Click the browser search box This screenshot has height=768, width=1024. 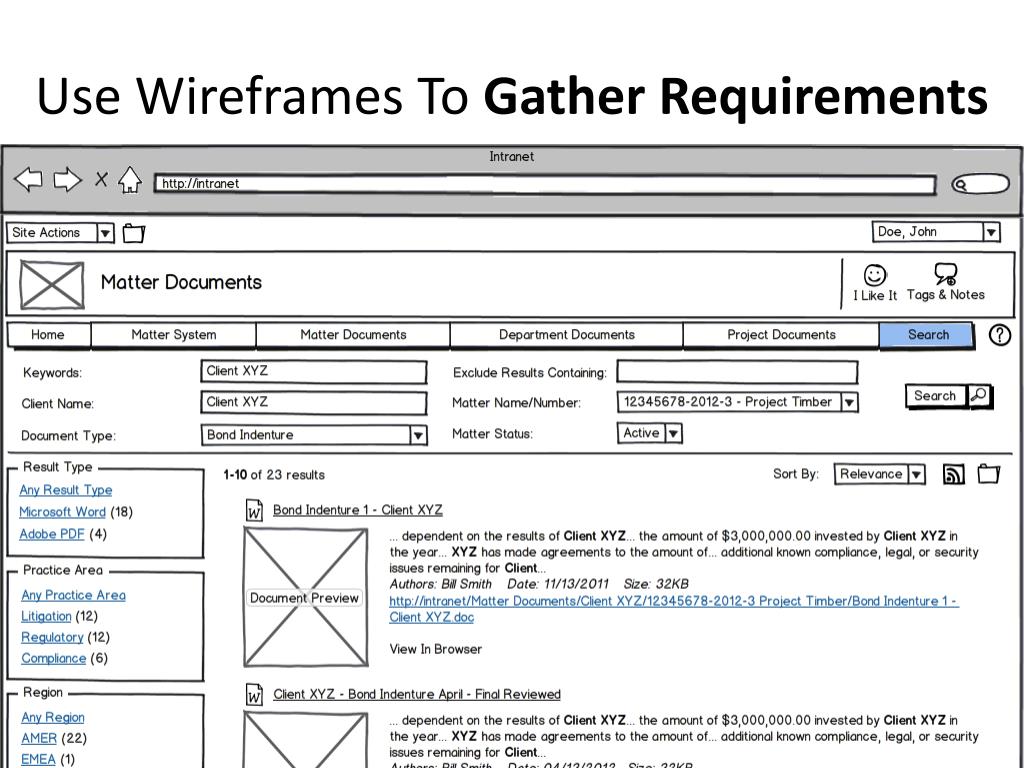tap(980, 184)
